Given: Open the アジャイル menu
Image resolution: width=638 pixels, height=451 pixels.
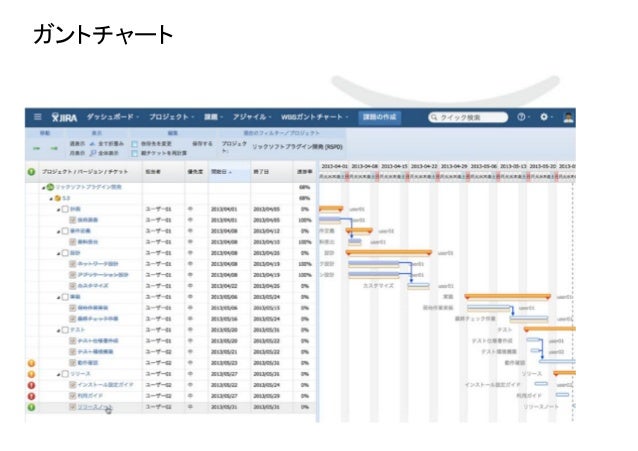Looking at the screenshot, I should (x=251, y=117).
